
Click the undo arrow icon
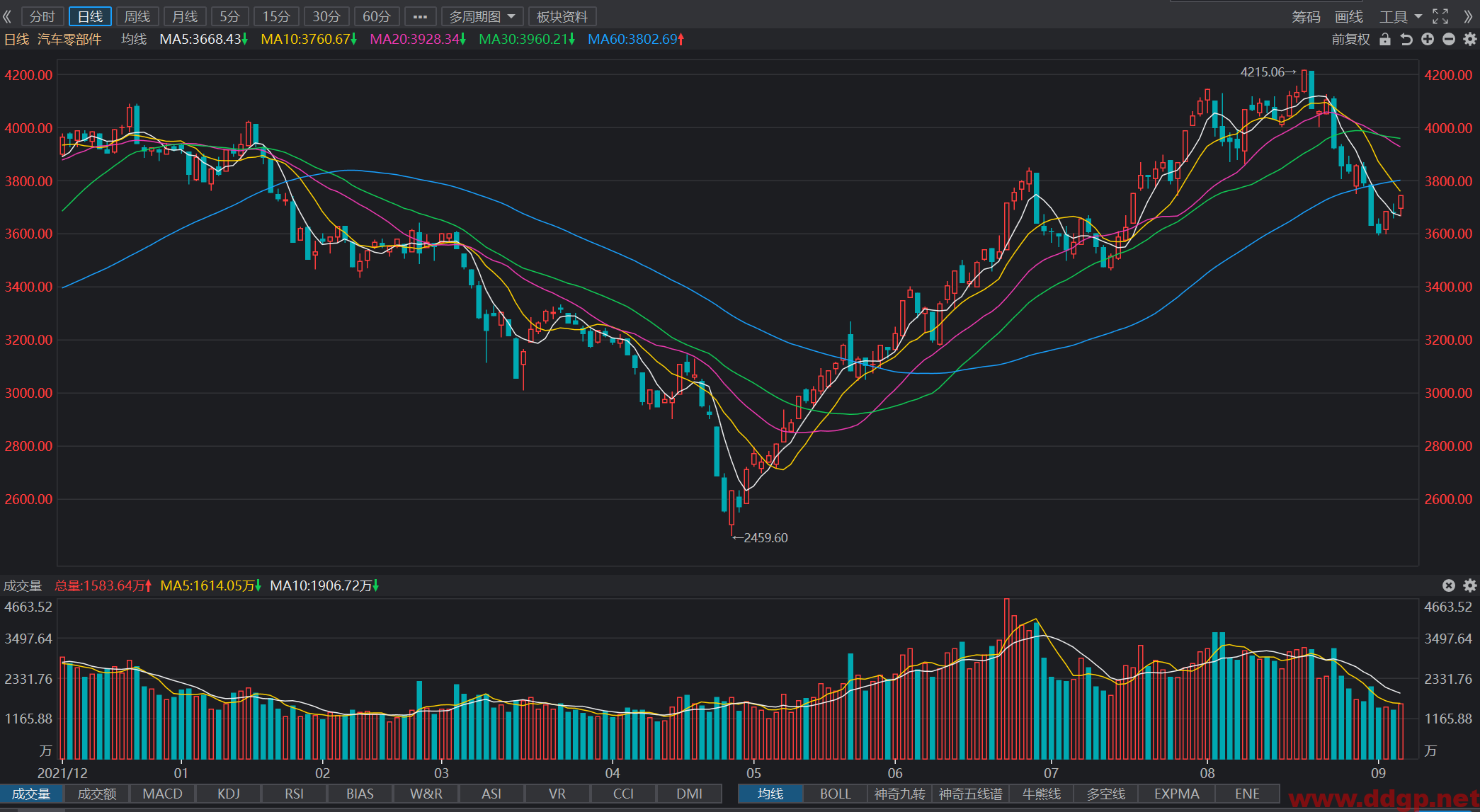[x=1406, y=40]
